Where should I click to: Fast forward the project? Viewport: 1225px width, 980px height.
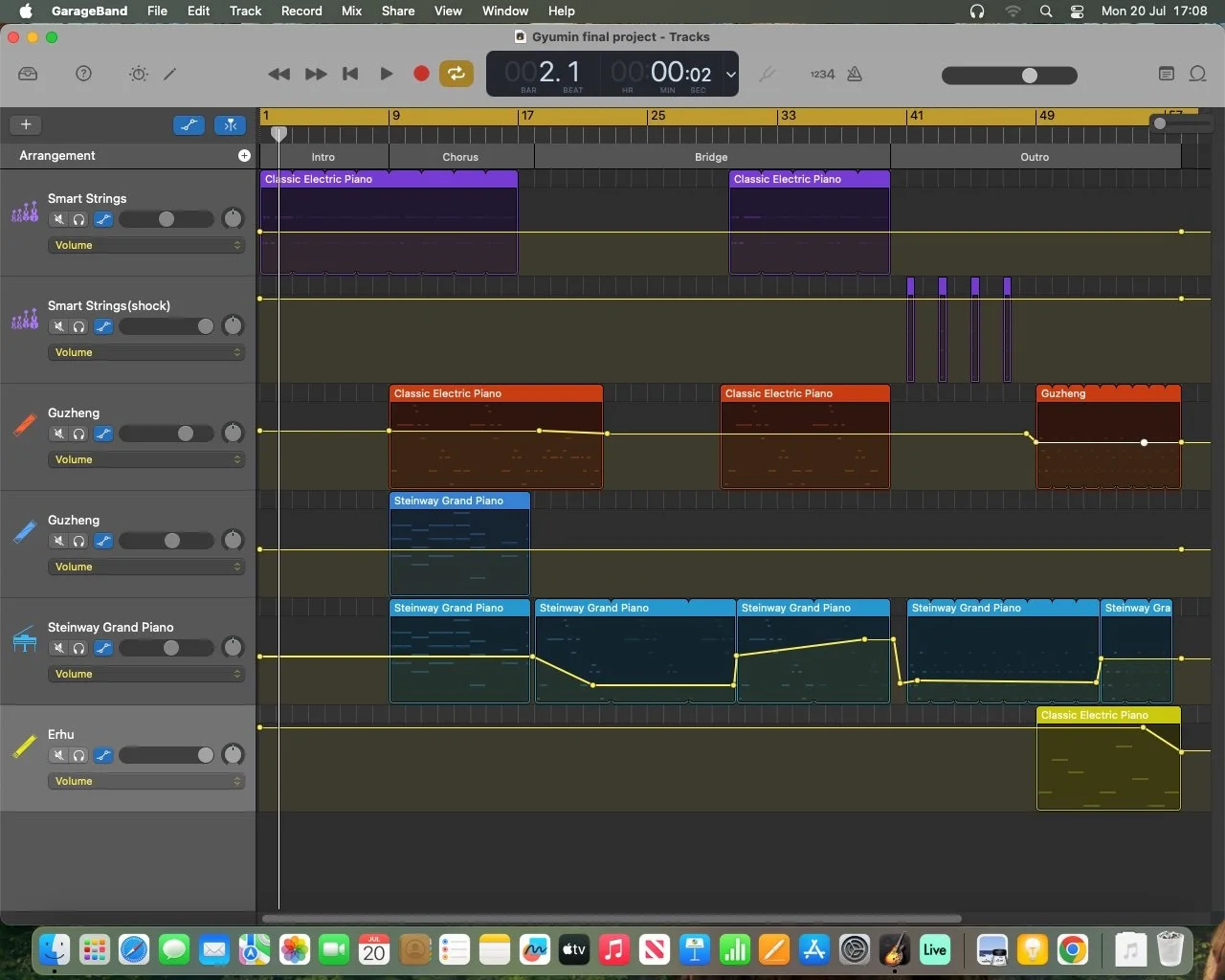tap(316, 74)
